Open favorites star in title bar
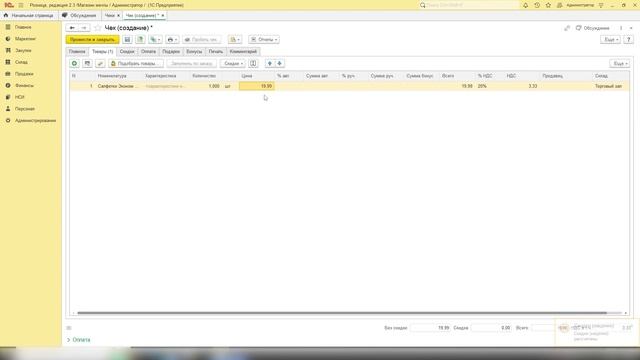This screenshot has width=640, height=360. coord(548,5)
